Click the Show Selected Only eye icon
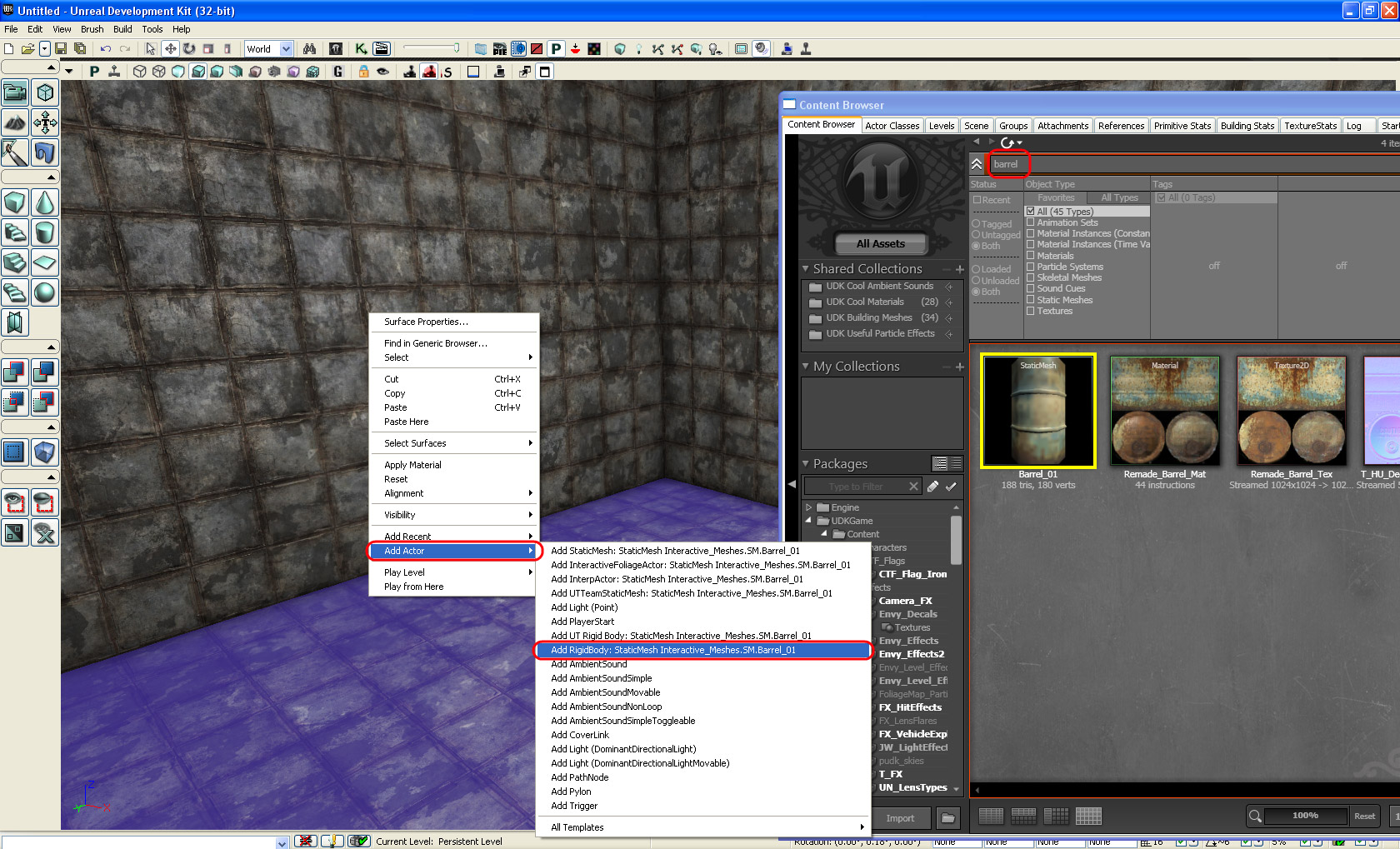This screenshot has height=849, width=1400. [15, 502]
